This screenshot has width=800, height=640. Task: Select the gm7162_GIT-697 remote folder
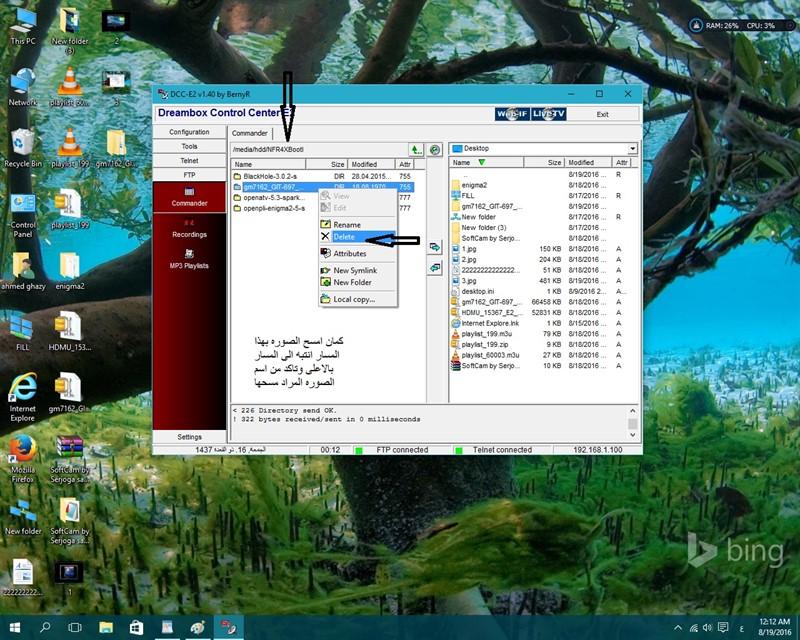323,187
